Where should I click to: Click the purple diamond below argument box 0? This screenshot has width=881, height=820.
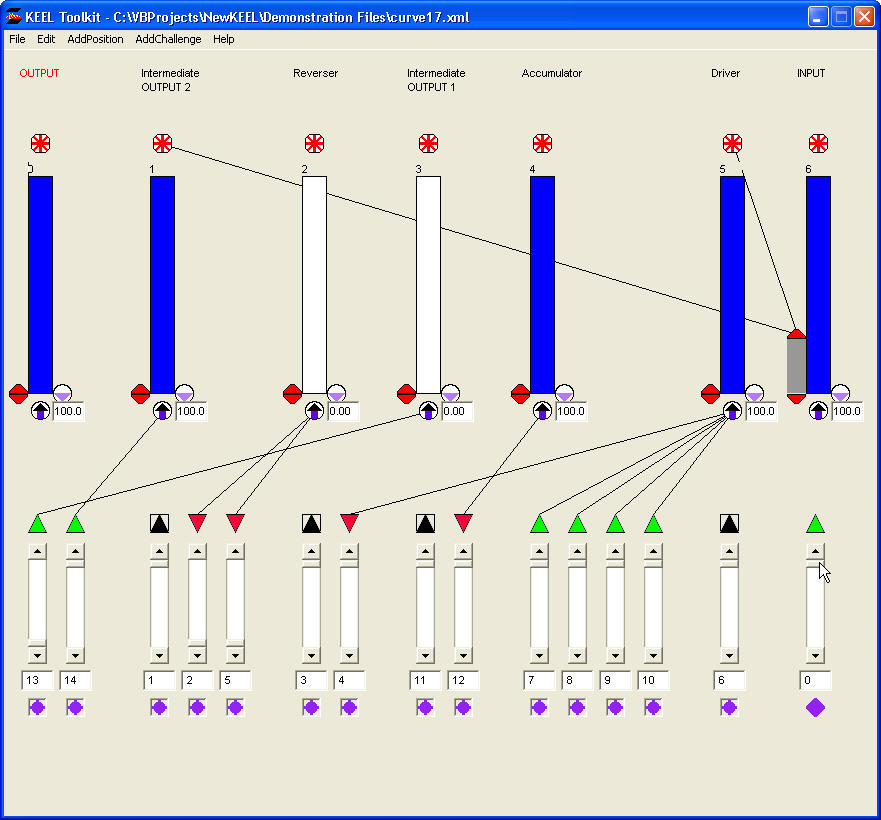pyautogui.click(x=815, y=707)
